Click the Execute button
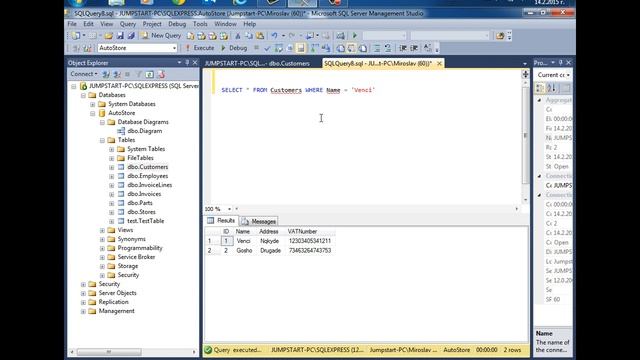640x360 pixels. click(x=200, y=48)
